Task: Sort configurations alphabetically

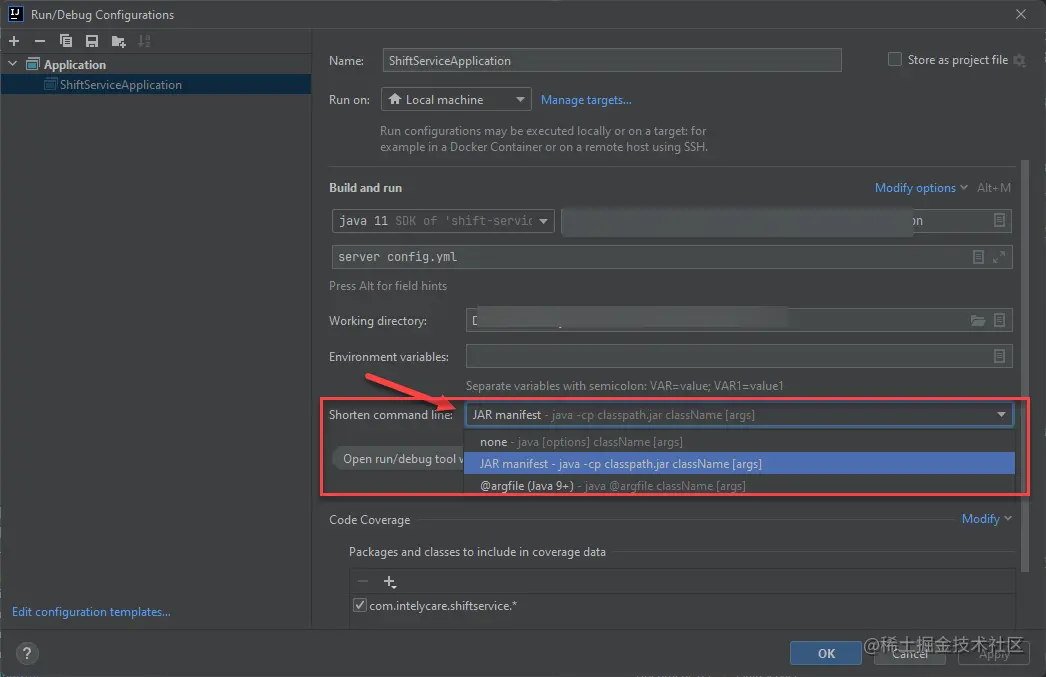Action: coord(144,41)
